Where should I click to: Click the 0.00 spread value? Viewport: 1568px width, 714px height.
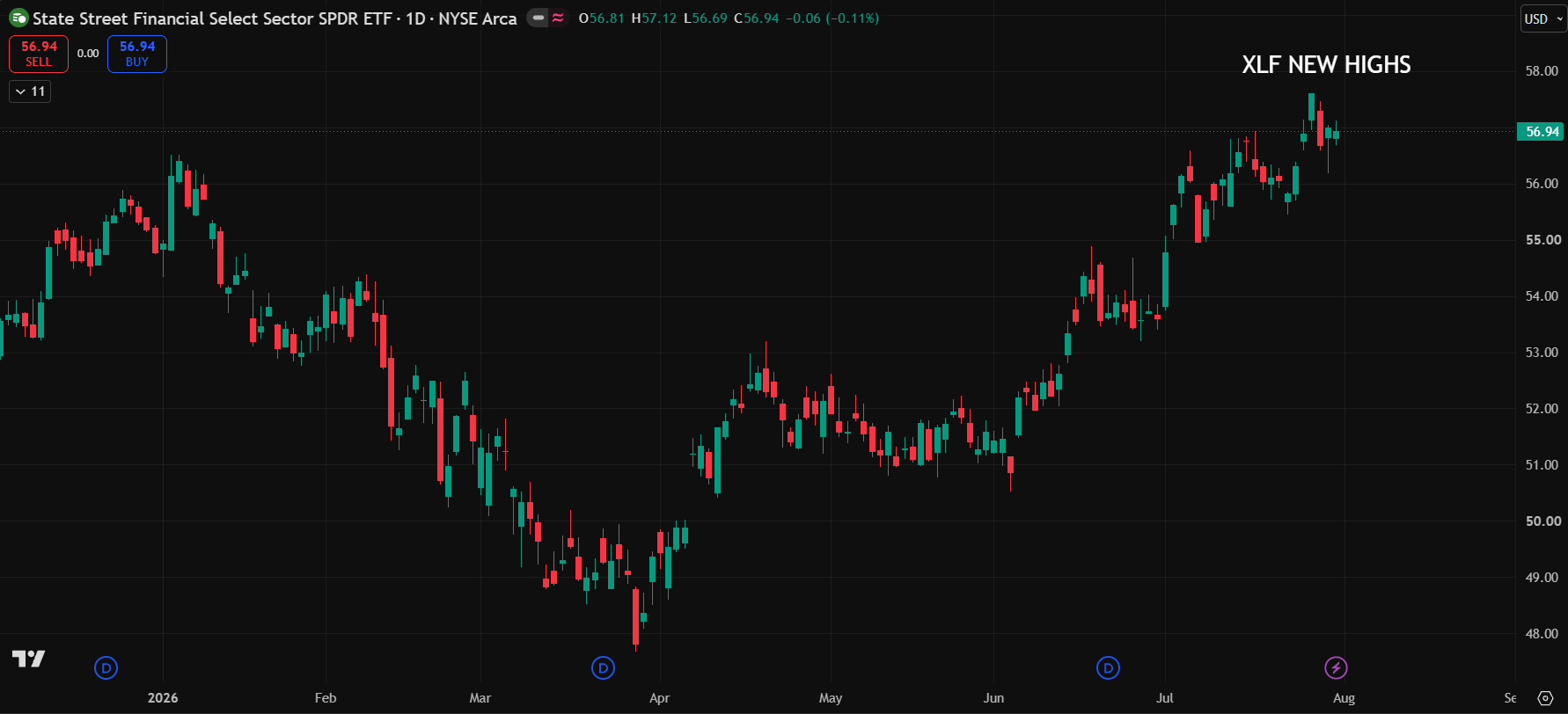(88, 54)
